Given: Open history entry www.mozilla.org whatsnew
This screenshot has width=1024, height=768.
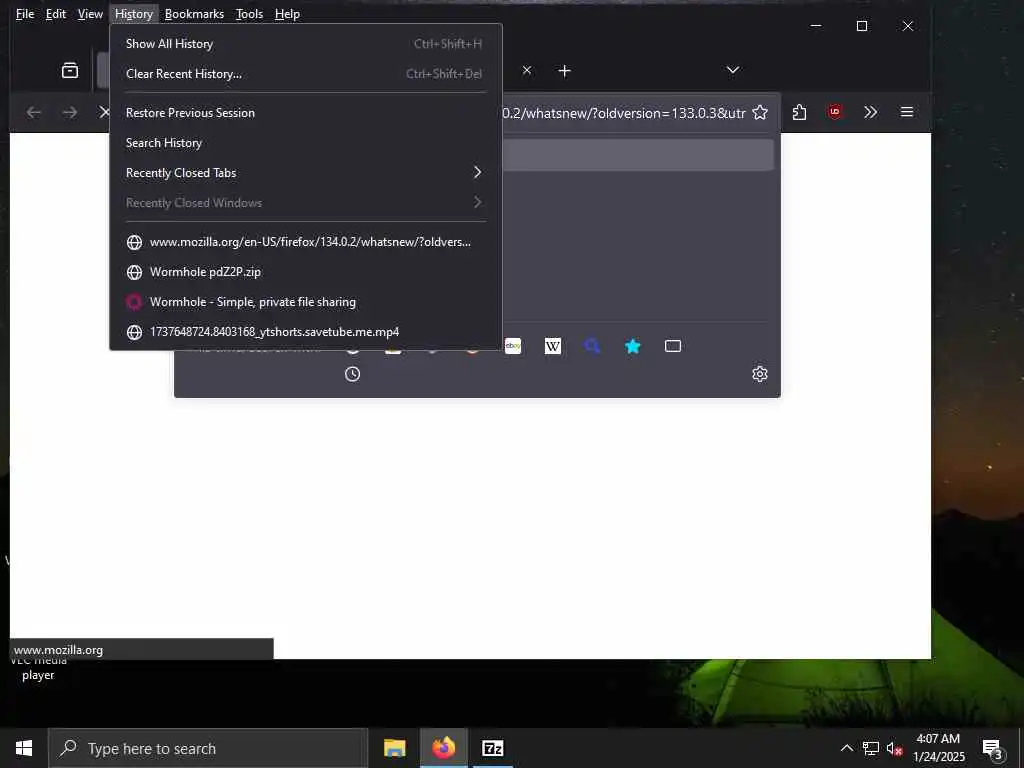Looking at the screenshot, I should tap(306, 242).
